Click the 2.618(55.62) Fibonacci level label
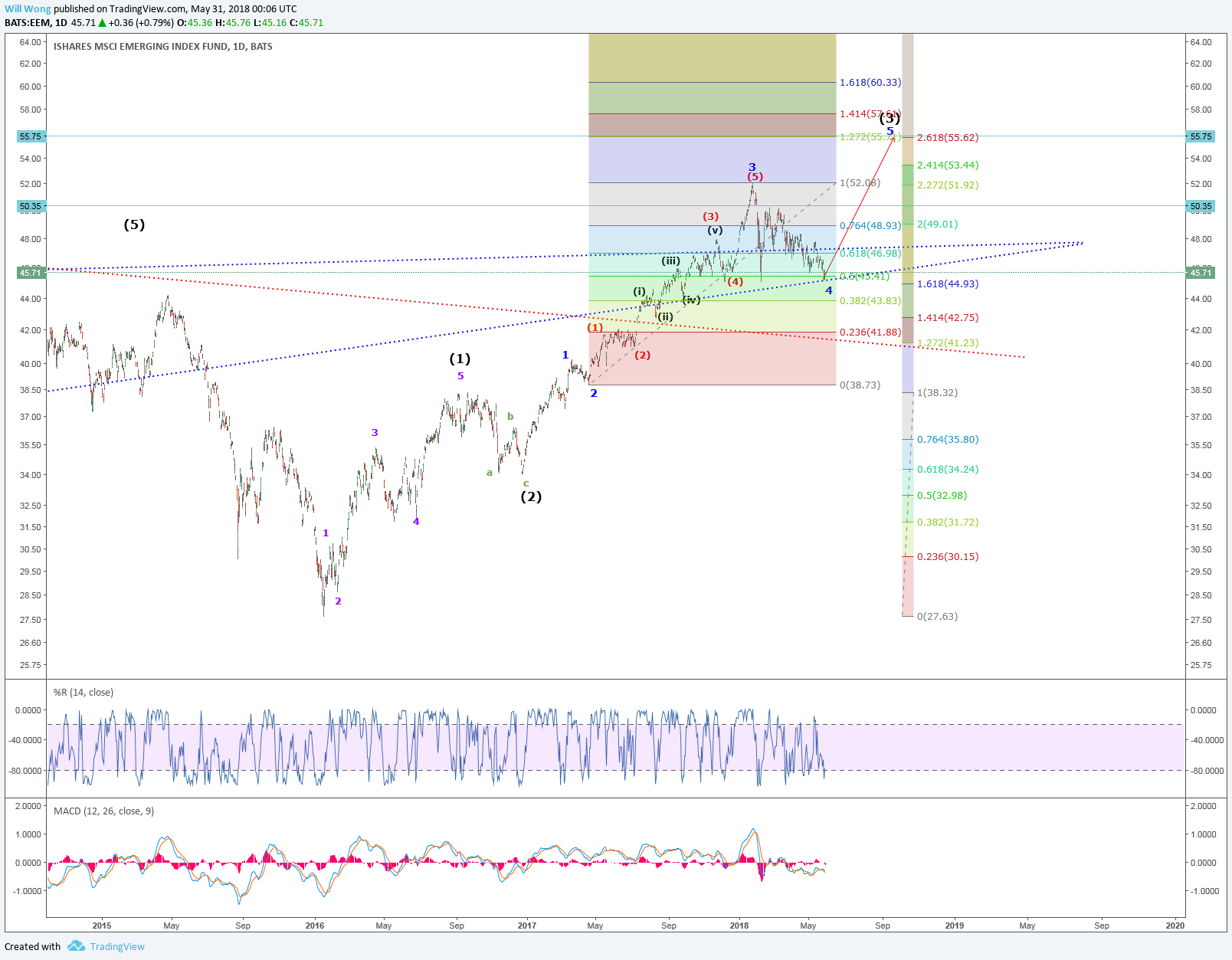Image resolution: width=1232 pixels, height=960 pixels. click(948, 138)
